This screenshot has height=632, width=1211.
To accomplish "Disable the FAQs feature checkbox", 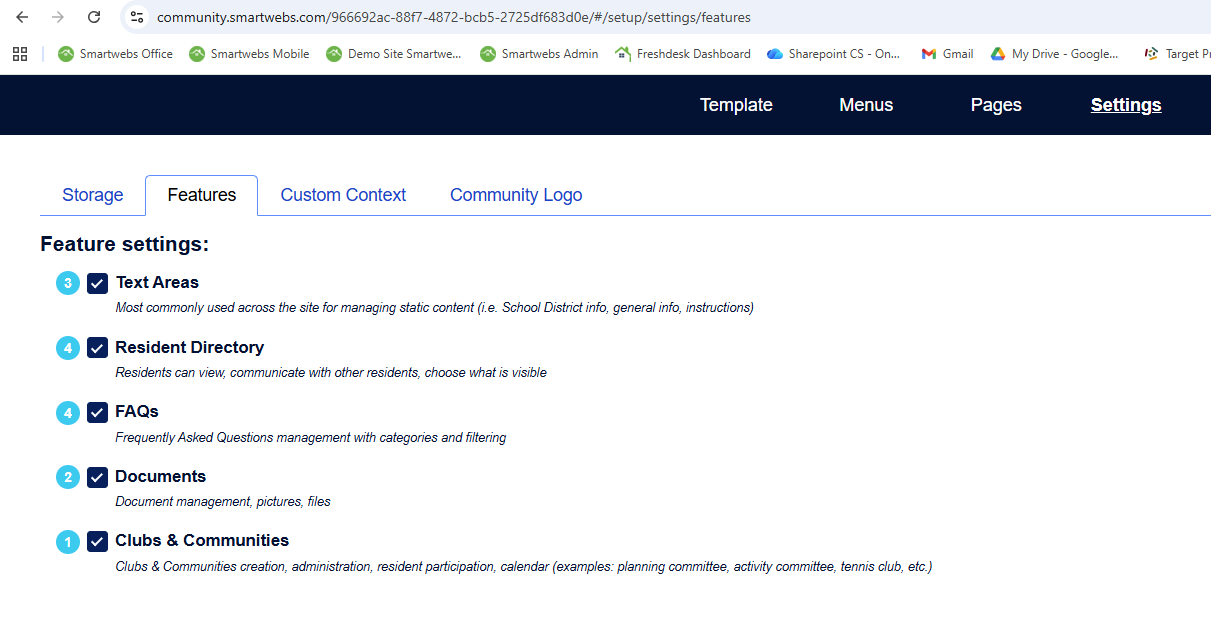I will pyautogui.click(x=97, y=412).
